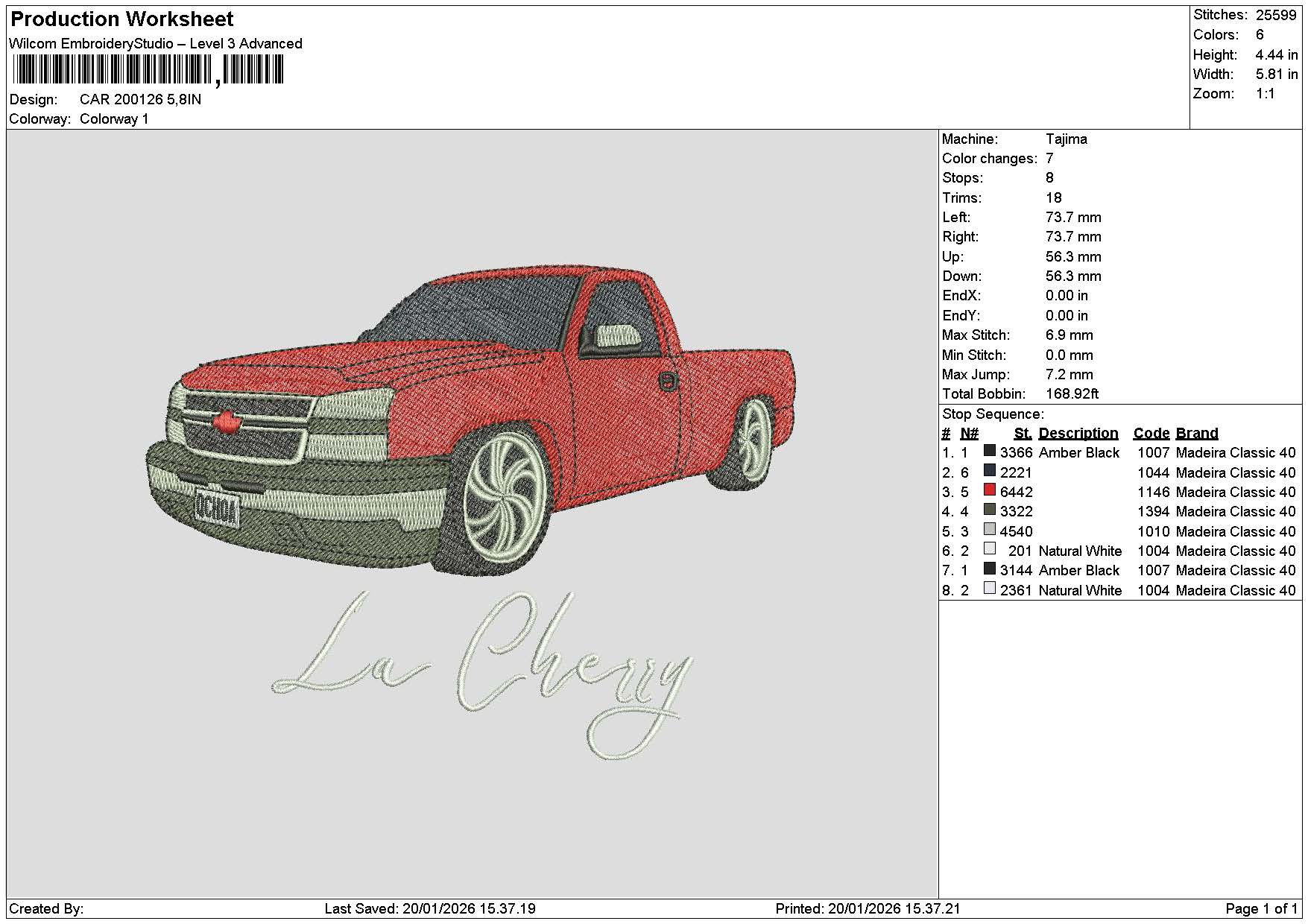Screen dimensions: 1308x924
Task: Click the Stops value "8"
Action: 1049,178
